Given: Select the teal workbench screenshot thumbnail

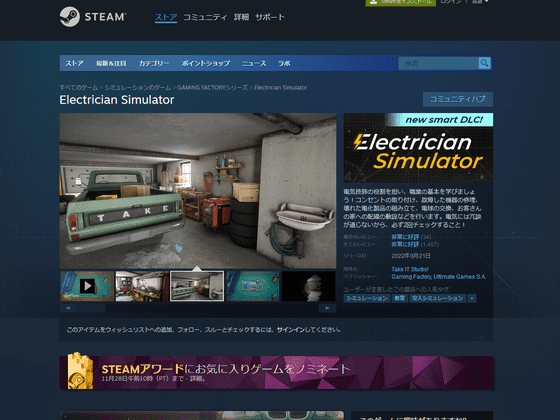Looking at the screenshot, I should (252, 286).
